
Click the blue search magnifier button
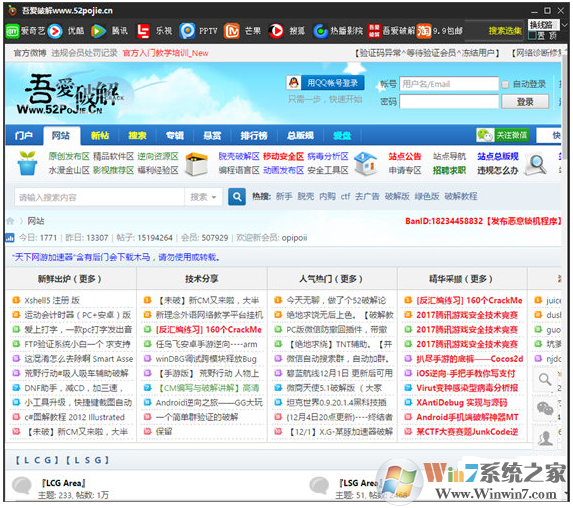click(x=237, y=197)
